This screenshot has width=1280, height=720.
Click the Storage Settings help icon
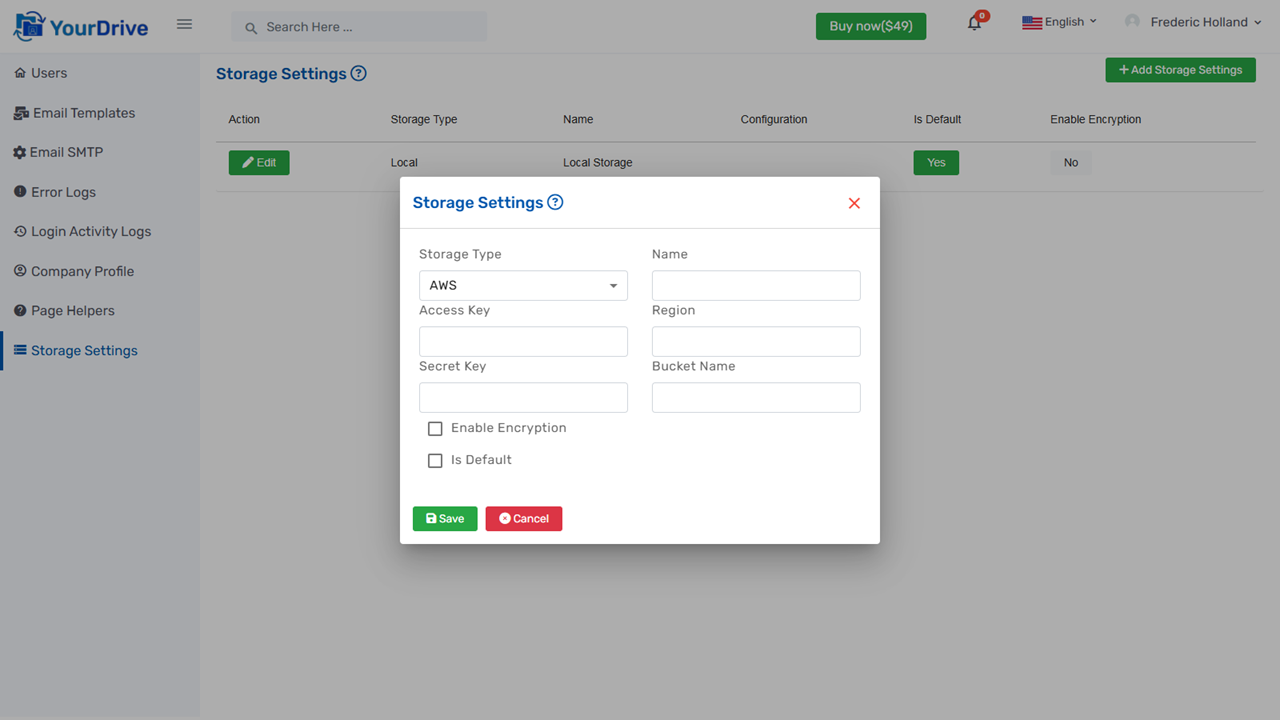coord(555,202)
